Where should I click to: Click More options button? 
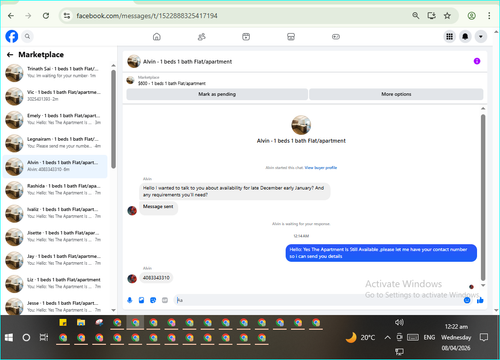click(x=396, y=94)
